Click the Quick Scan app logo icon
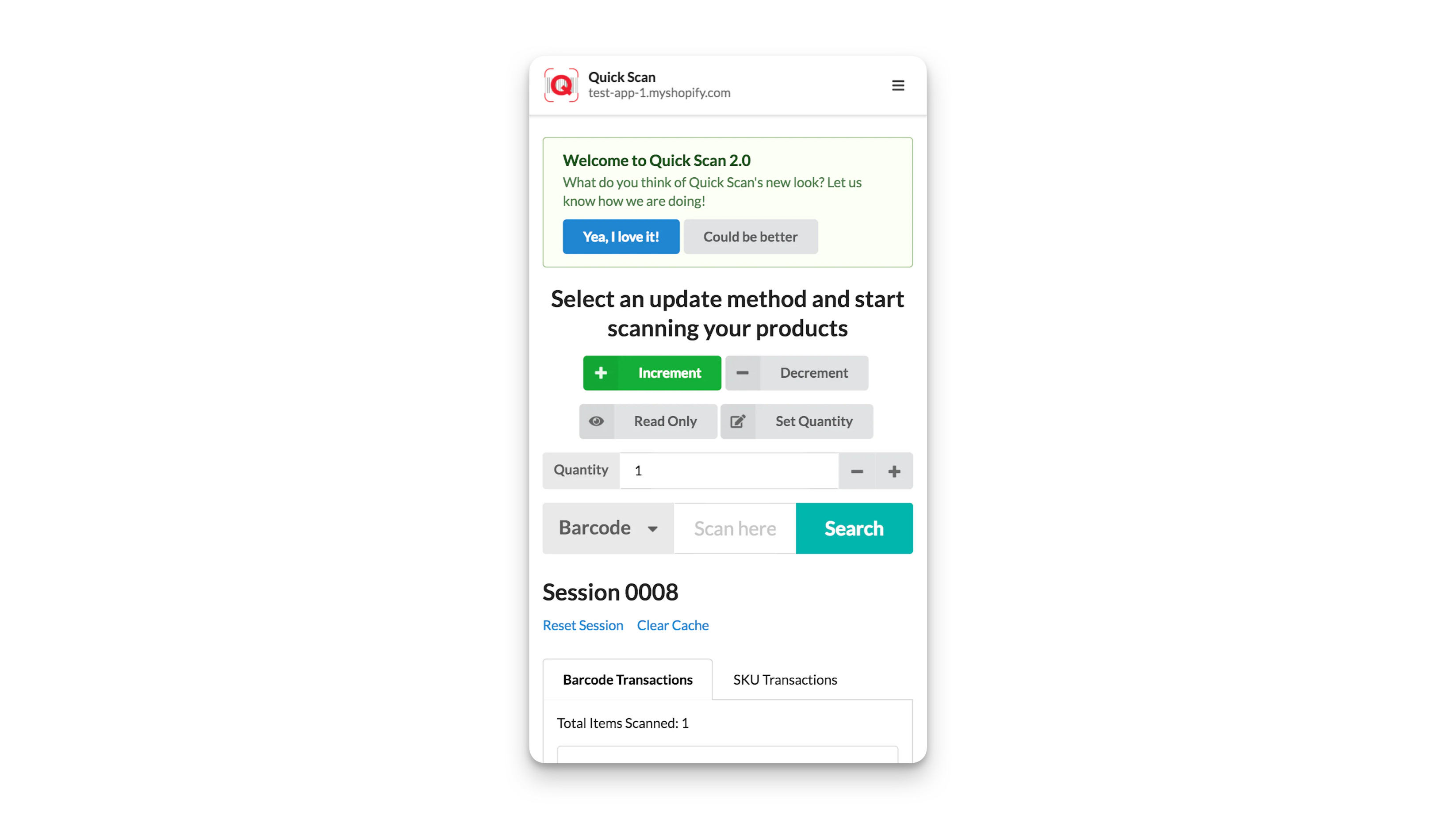 (561, 85)
